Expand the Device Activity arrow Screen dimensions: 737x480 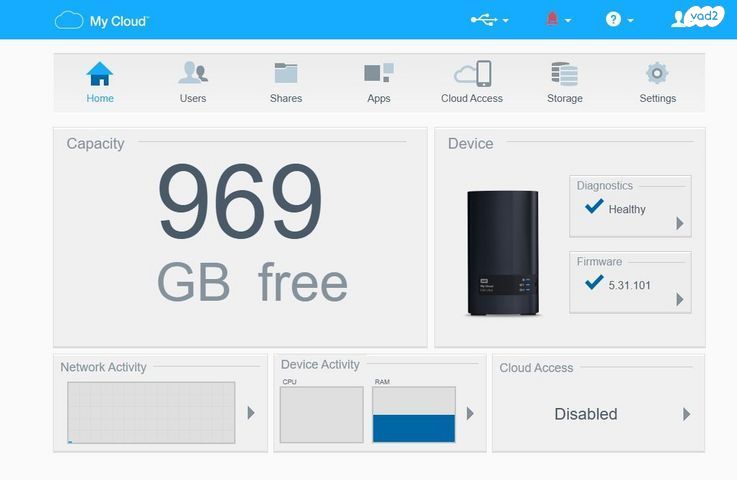[470, 413]
